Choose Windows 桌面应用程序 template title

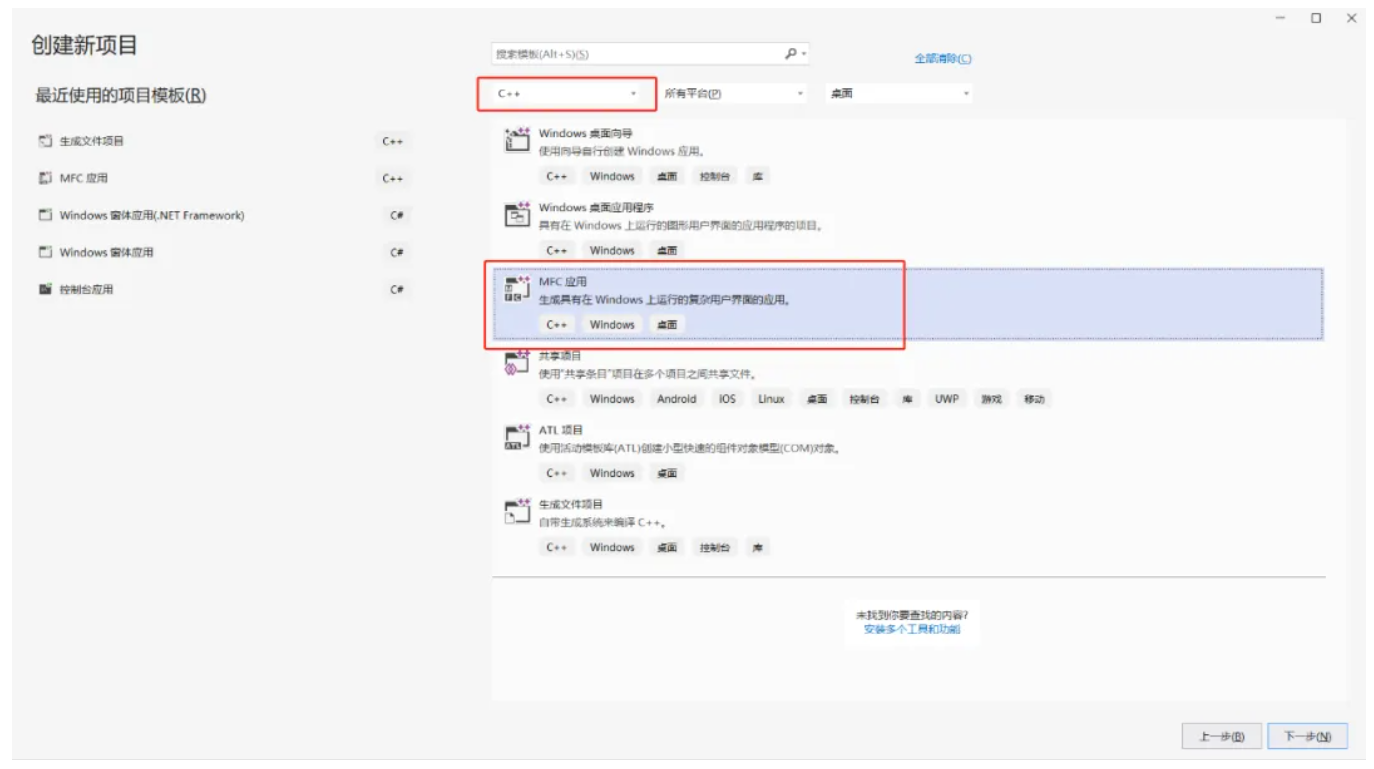(596, 208)
